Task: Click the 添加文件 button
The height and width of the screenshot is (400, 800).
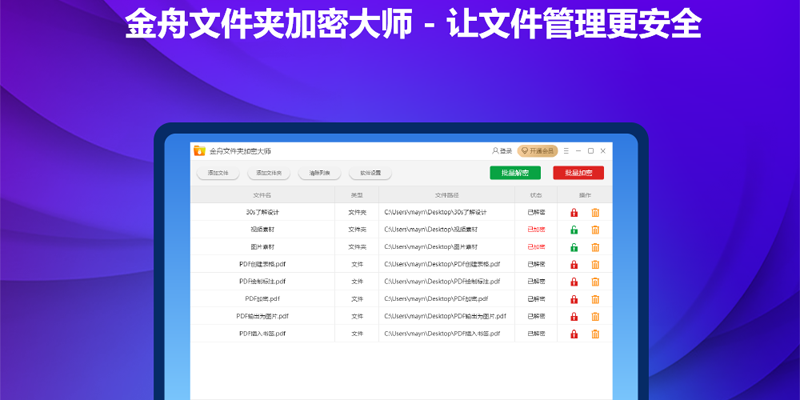Action: (x=218, y=173)
